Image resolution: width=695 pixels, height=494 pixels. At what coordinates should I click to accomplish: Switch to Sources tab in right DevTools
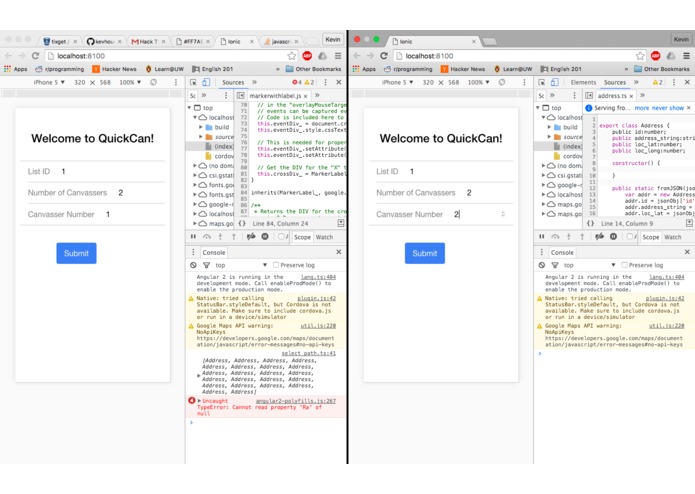pyautogui.click(x=615, y=82)
